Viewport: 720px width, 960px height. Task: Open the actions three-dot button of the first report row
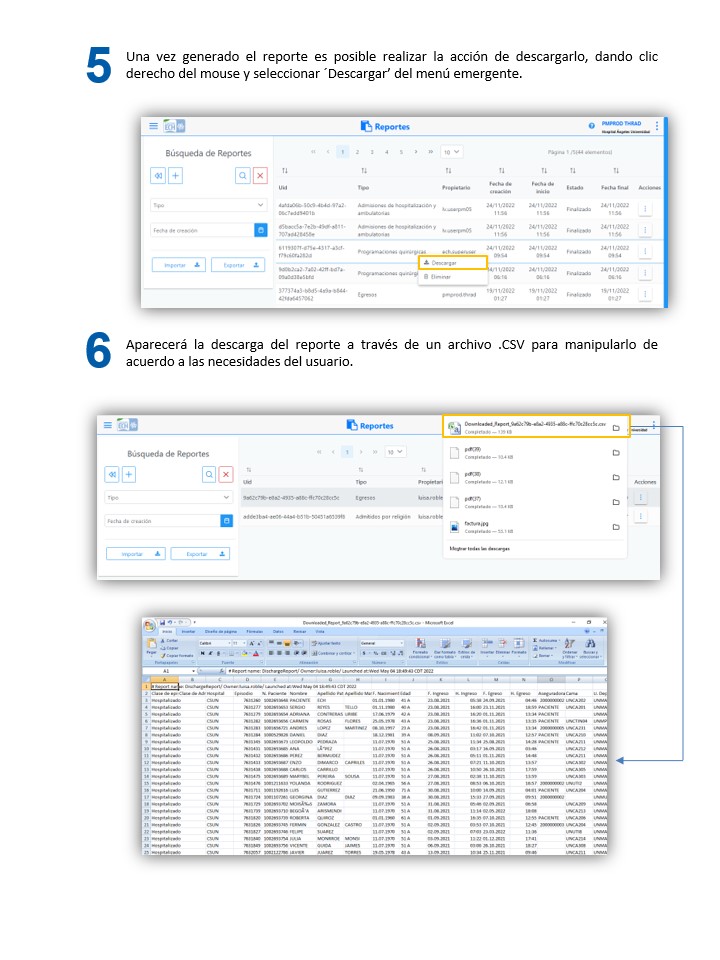644,210
